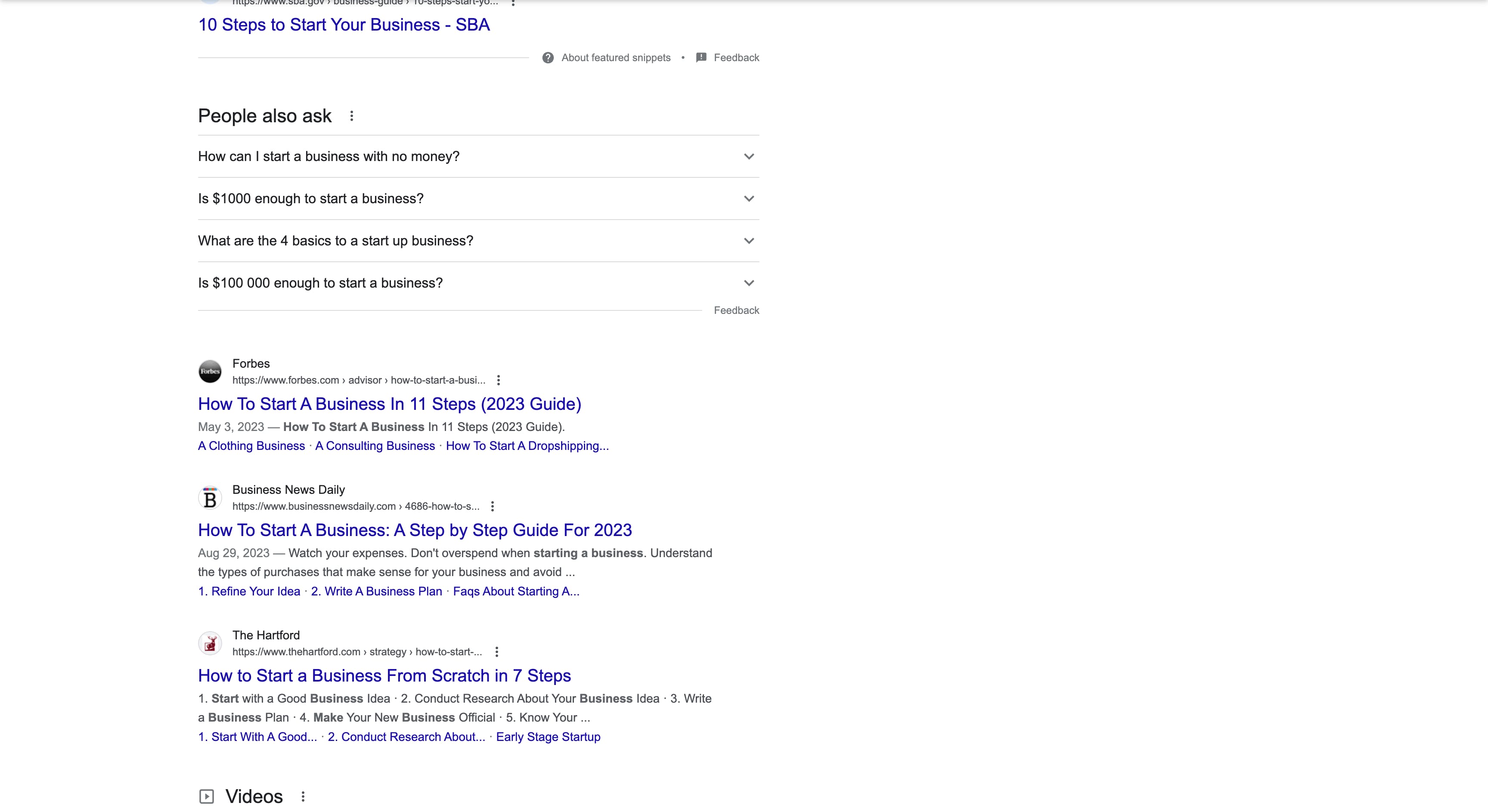Click the forbes.com URL breadcrumb
The image size is (1488, 812).
(x=359, y=380)
